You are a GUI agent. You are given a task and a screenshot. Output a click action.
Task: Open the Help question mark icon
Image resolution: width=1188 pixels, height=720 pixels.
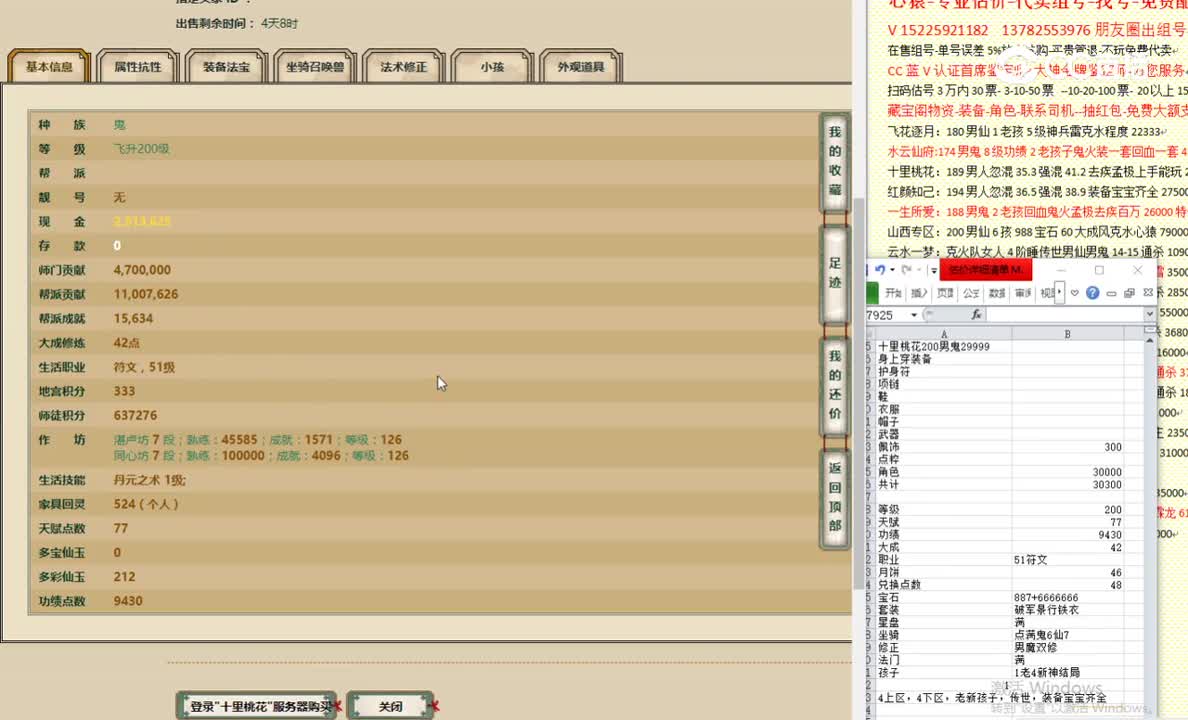1093,293
